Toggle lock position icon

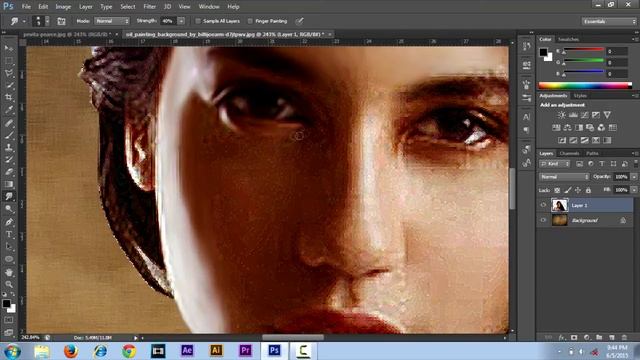point(578,190)
